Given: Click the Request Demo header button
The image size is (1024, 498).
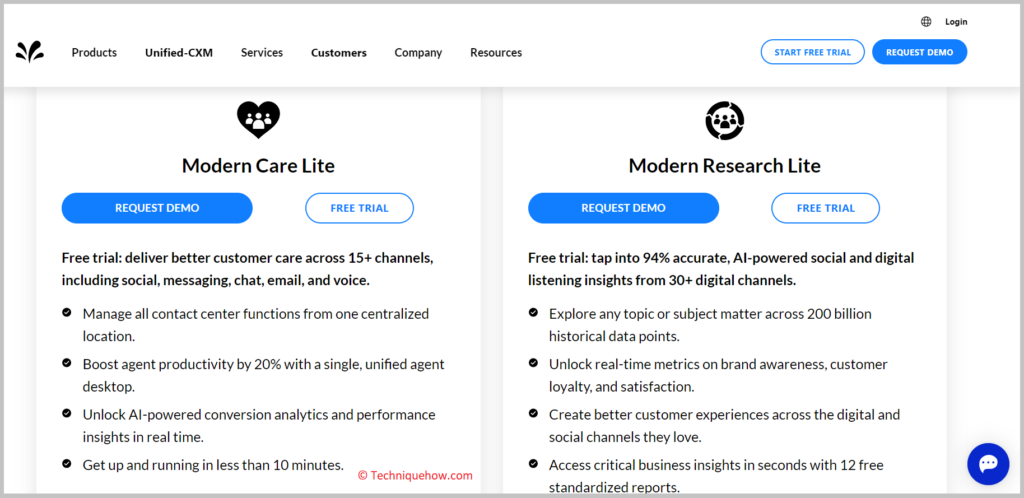Looking at the screenshot, I should [920, 52].
